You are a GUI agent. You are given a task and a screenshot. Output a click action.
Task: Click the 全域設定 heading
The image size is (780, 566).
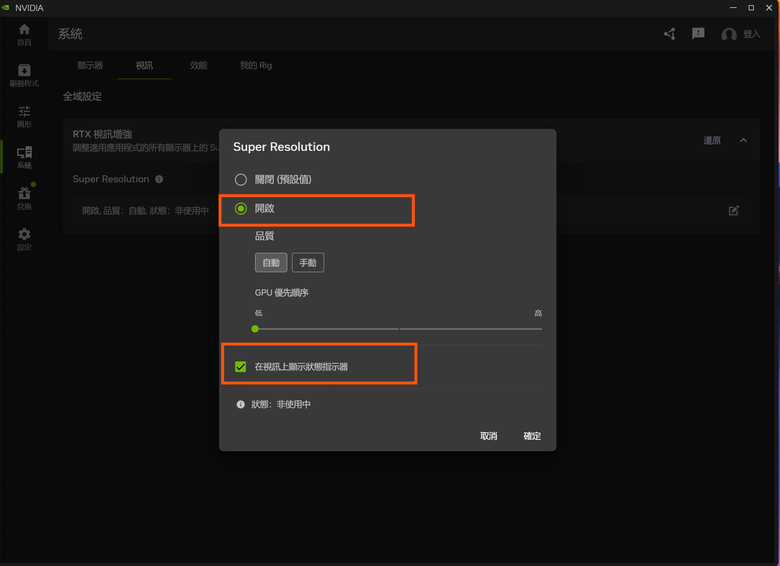pos(82,96)
